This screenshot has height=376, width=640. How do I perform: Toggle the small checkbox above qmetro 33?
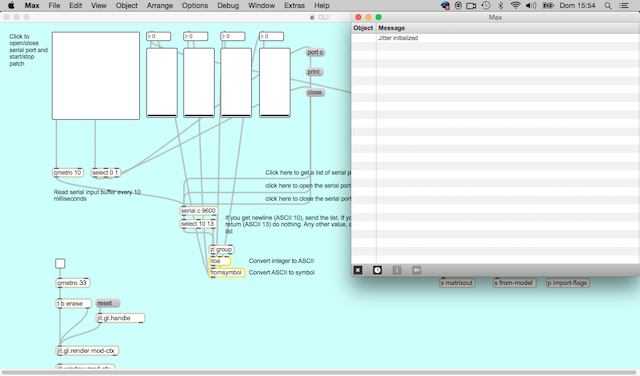[x=60, y=263]
